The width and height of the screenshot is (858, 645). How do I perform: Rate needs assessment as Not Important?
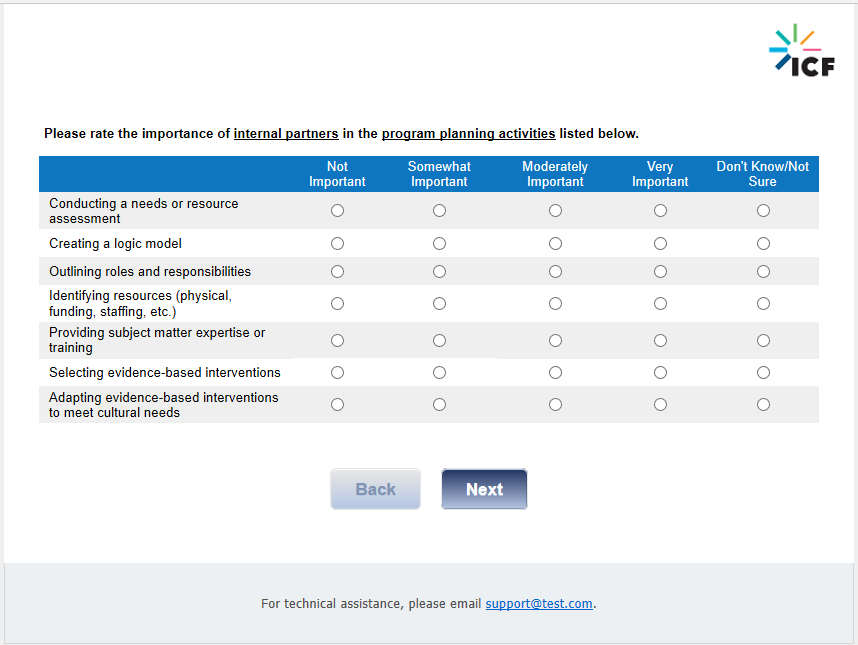(337, 211)
